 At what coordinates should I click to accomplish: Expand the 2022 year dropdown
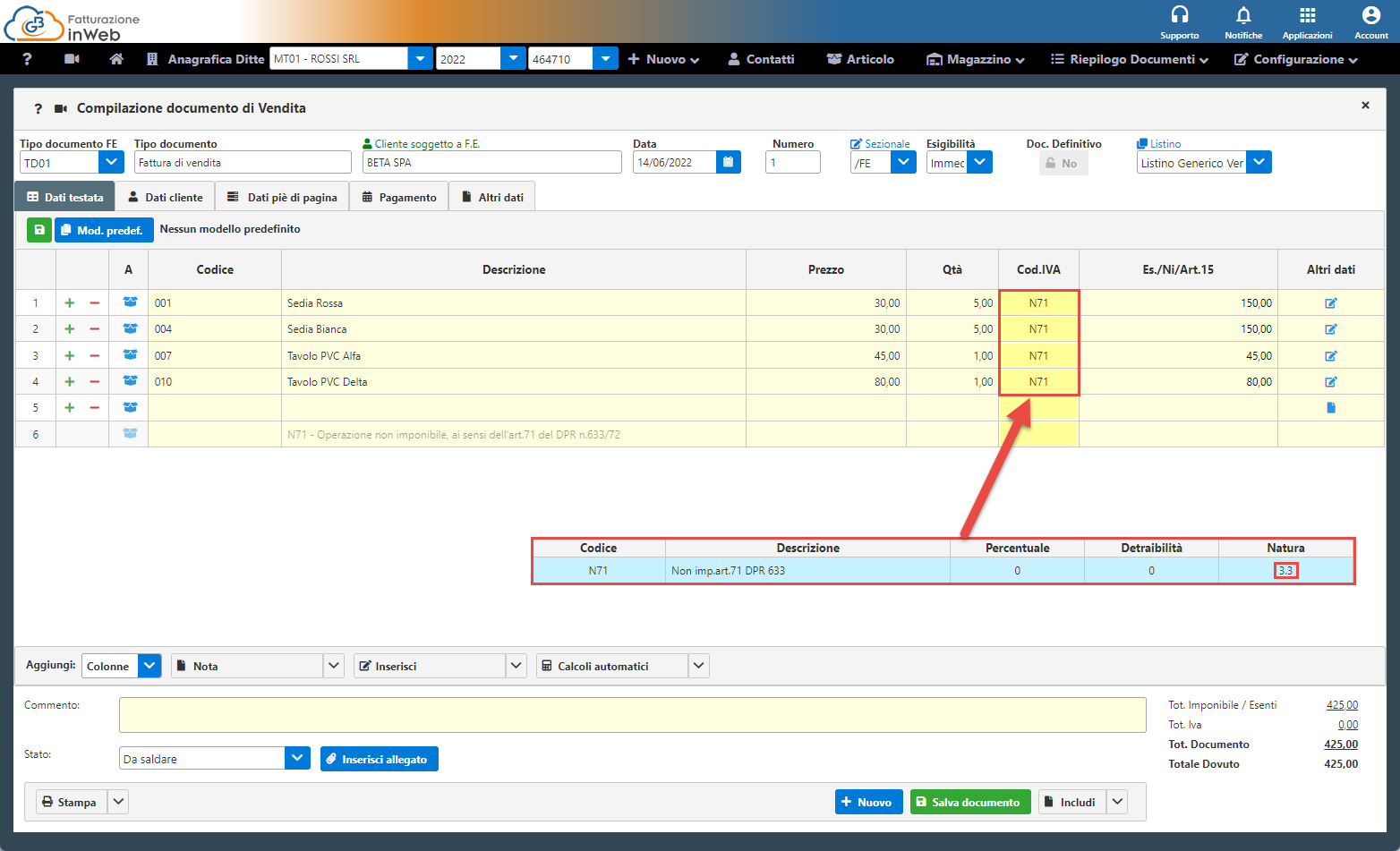tap(513, 58)
